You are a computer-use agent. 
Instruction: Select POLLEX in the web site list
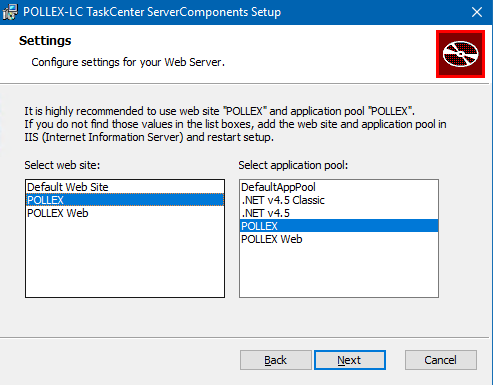125,200
